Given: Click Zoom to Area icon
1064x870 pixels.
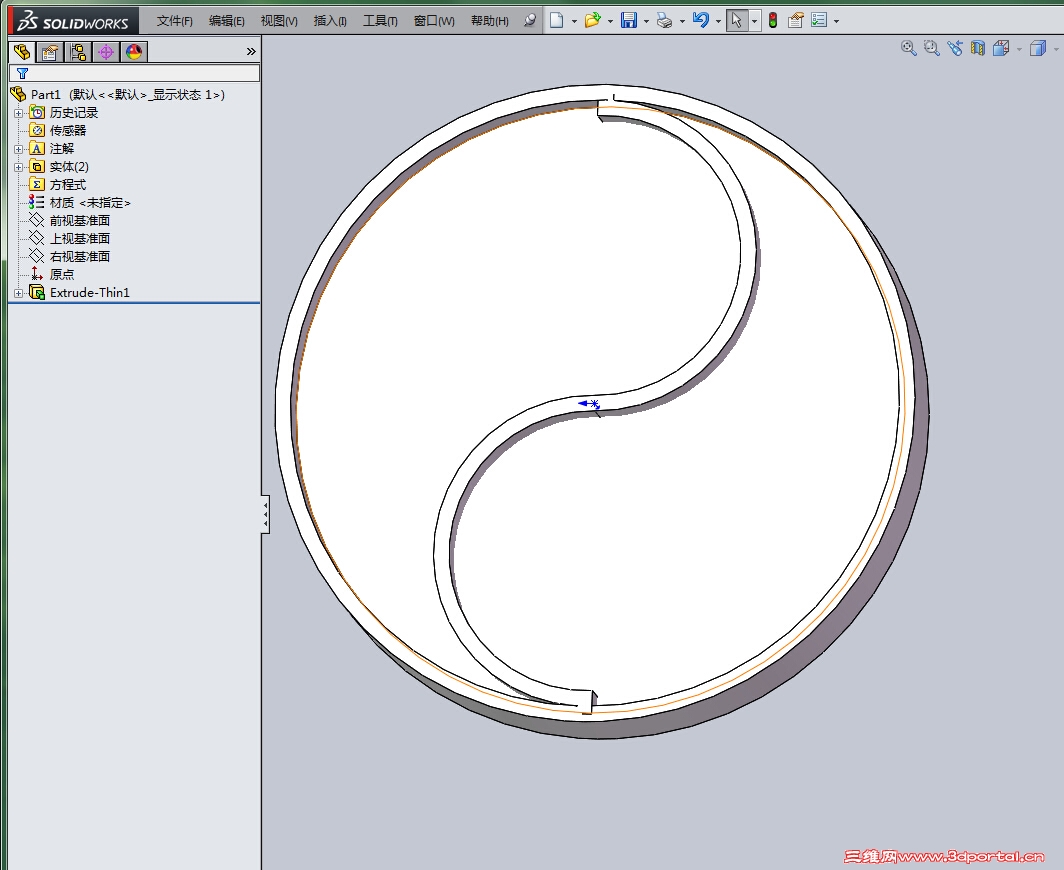Looking at the screenshot, I should [x=932, y=48].
